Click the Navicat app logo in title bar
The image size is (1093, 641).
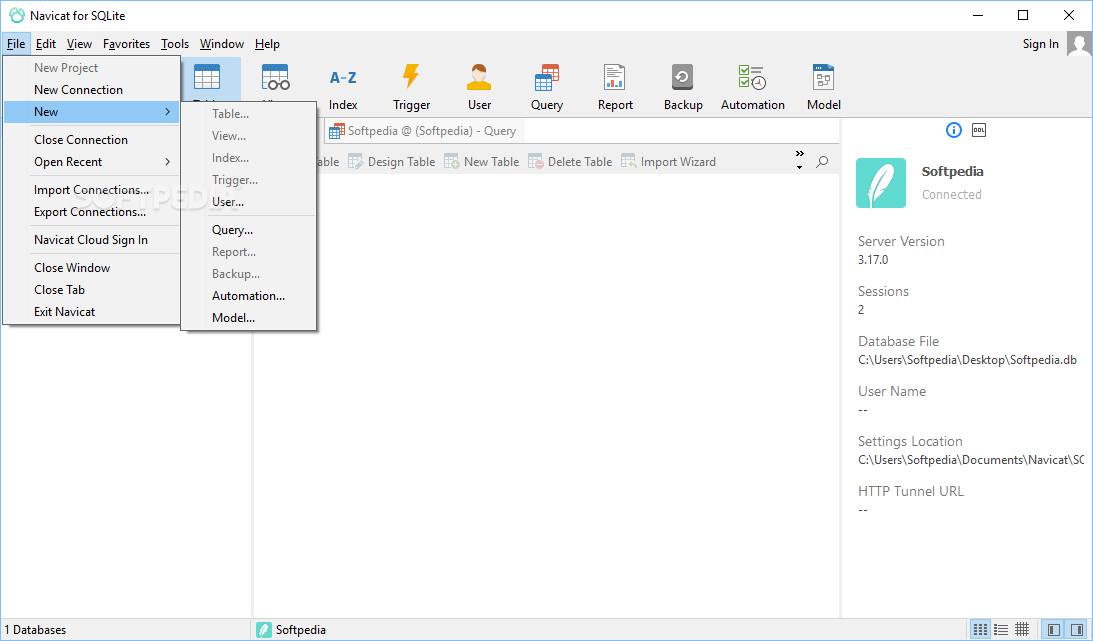point(17,15)
